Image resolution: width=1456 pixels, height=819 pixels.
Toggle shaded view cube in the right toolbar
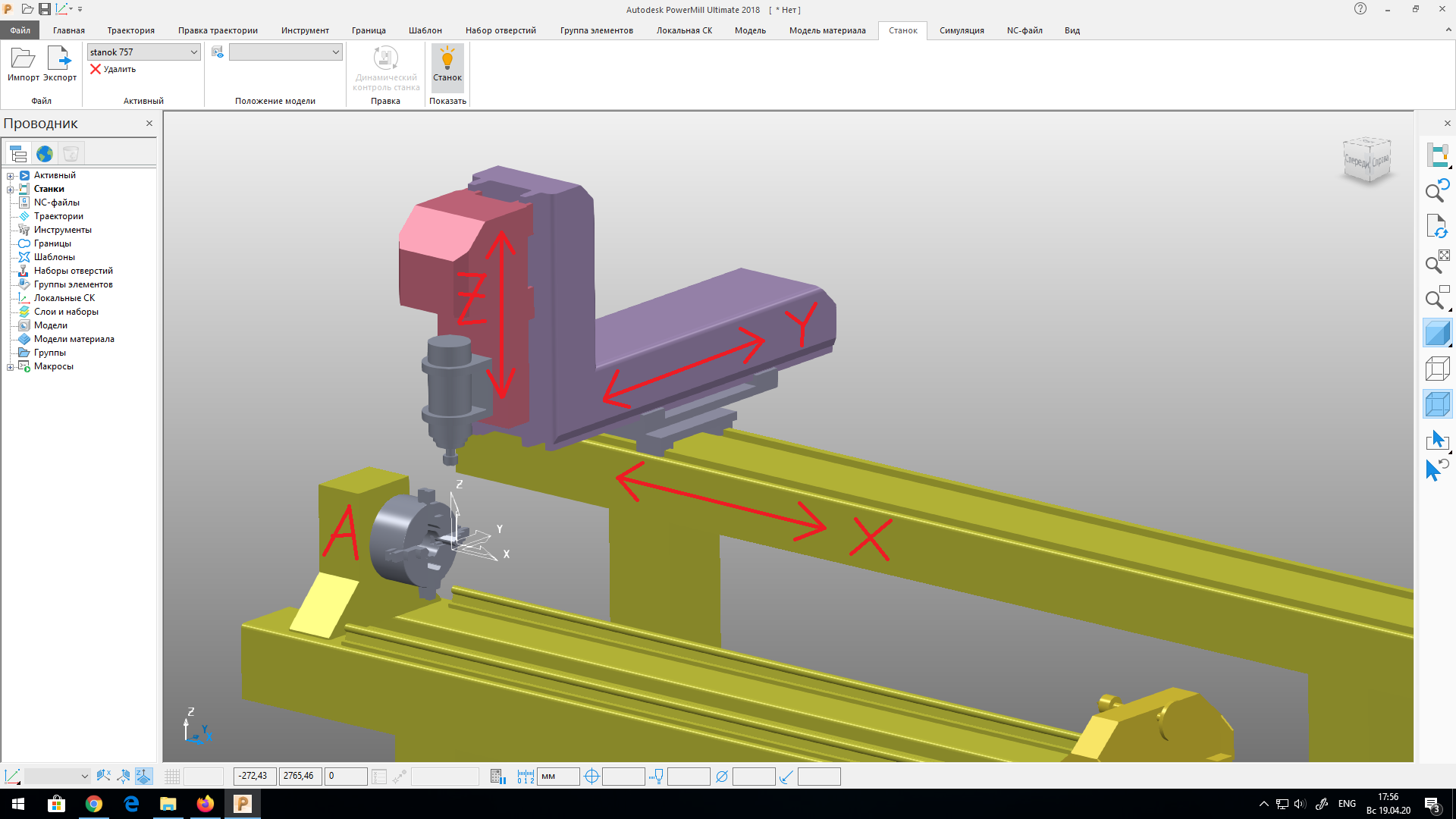1437,334
